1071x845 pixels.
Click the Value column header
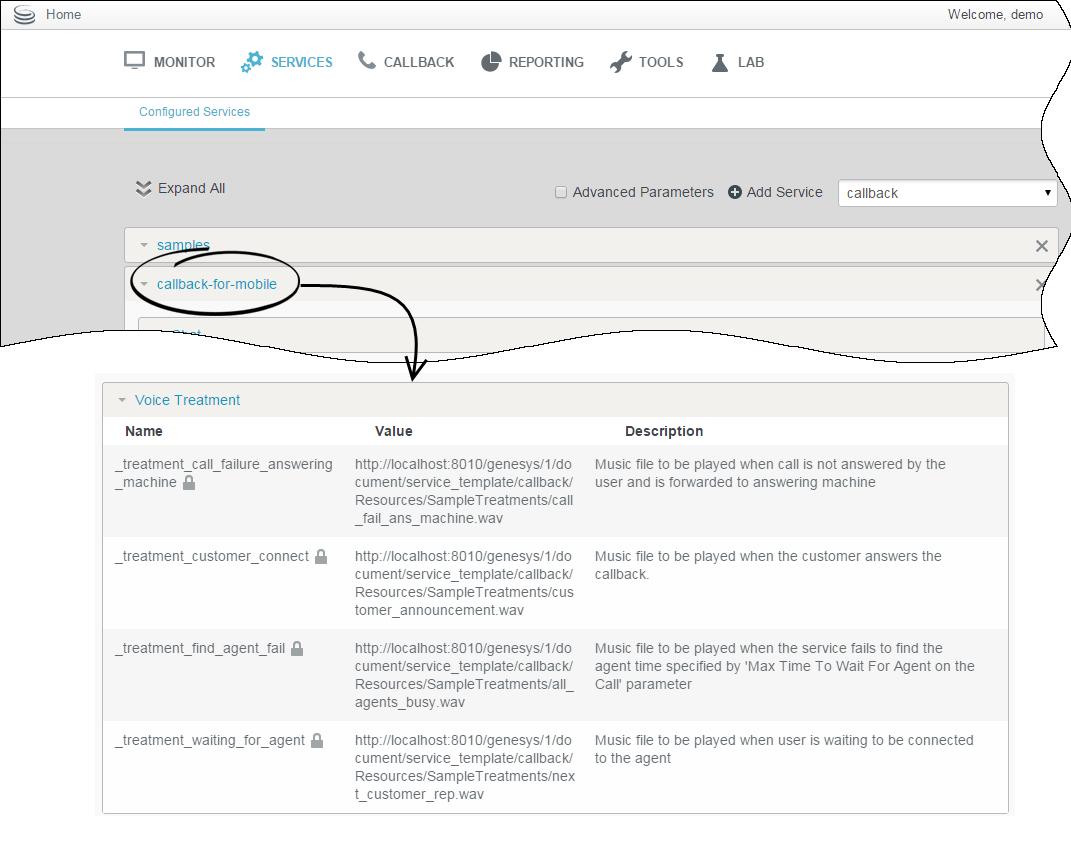pyautogui.click(x=393, y=431)
